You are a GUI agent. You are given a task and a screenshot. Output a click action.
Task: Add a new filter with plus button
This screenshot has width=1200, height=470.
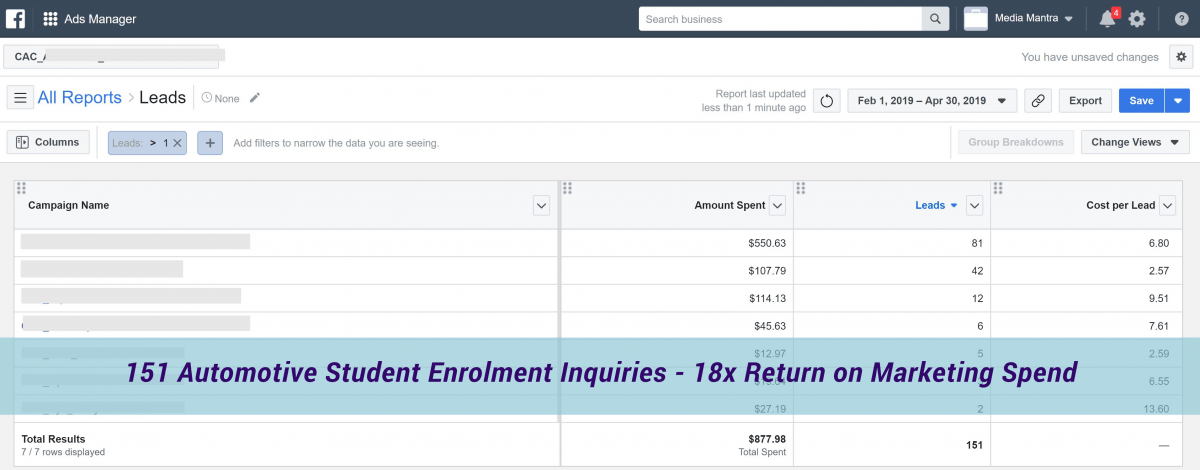coord(210,143)
